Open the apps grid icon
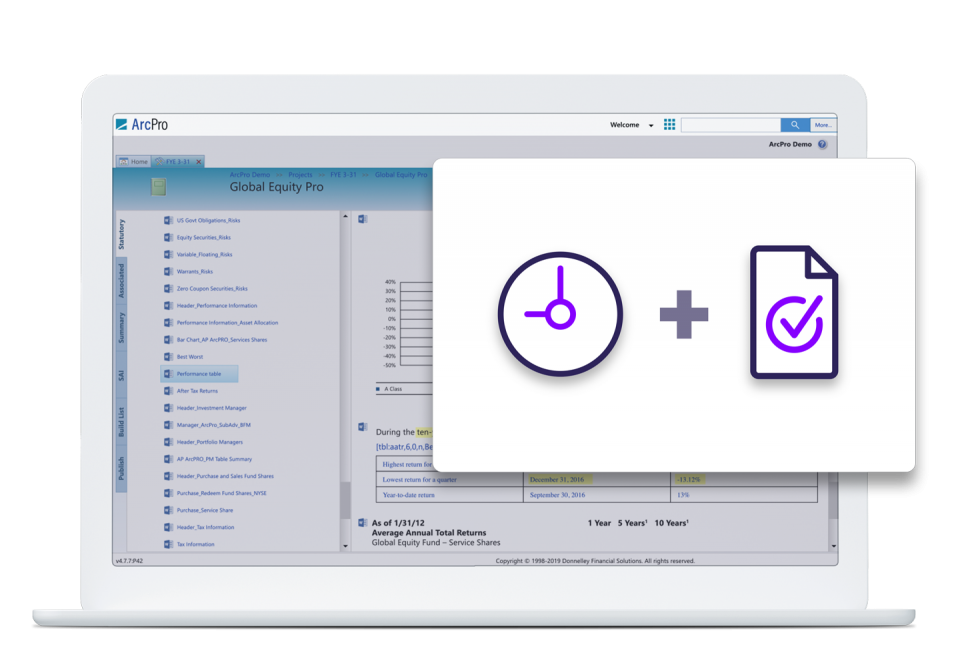This screenshot has width=962, height=659. pyautogui.click(x=670, y=125)
